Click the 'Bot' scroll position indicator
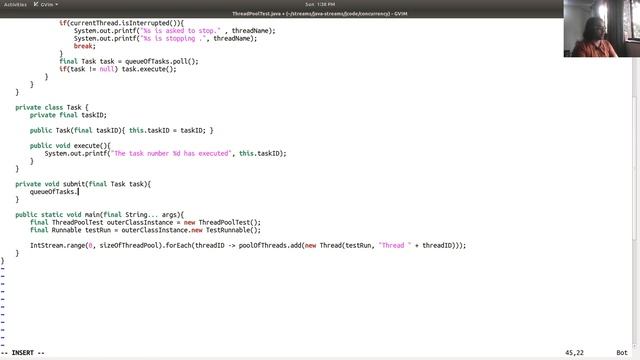Viewport: 640px width, 360px height. (x=622, y=353)
